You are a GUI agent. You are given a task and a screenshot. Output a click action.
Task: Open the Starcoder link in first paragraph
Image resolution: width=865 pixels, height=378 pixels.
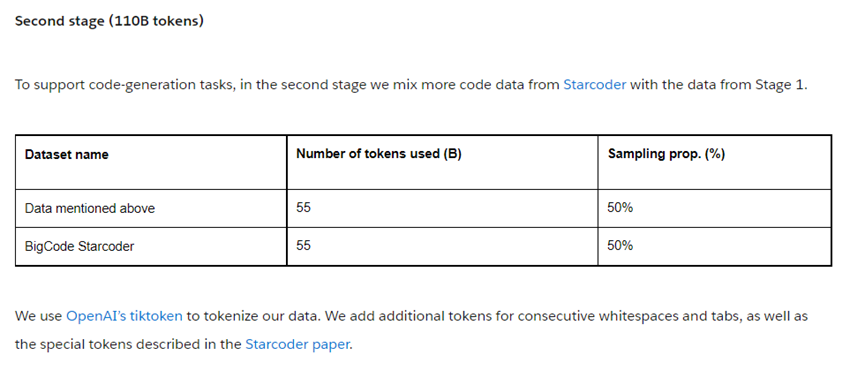point(594,84)
